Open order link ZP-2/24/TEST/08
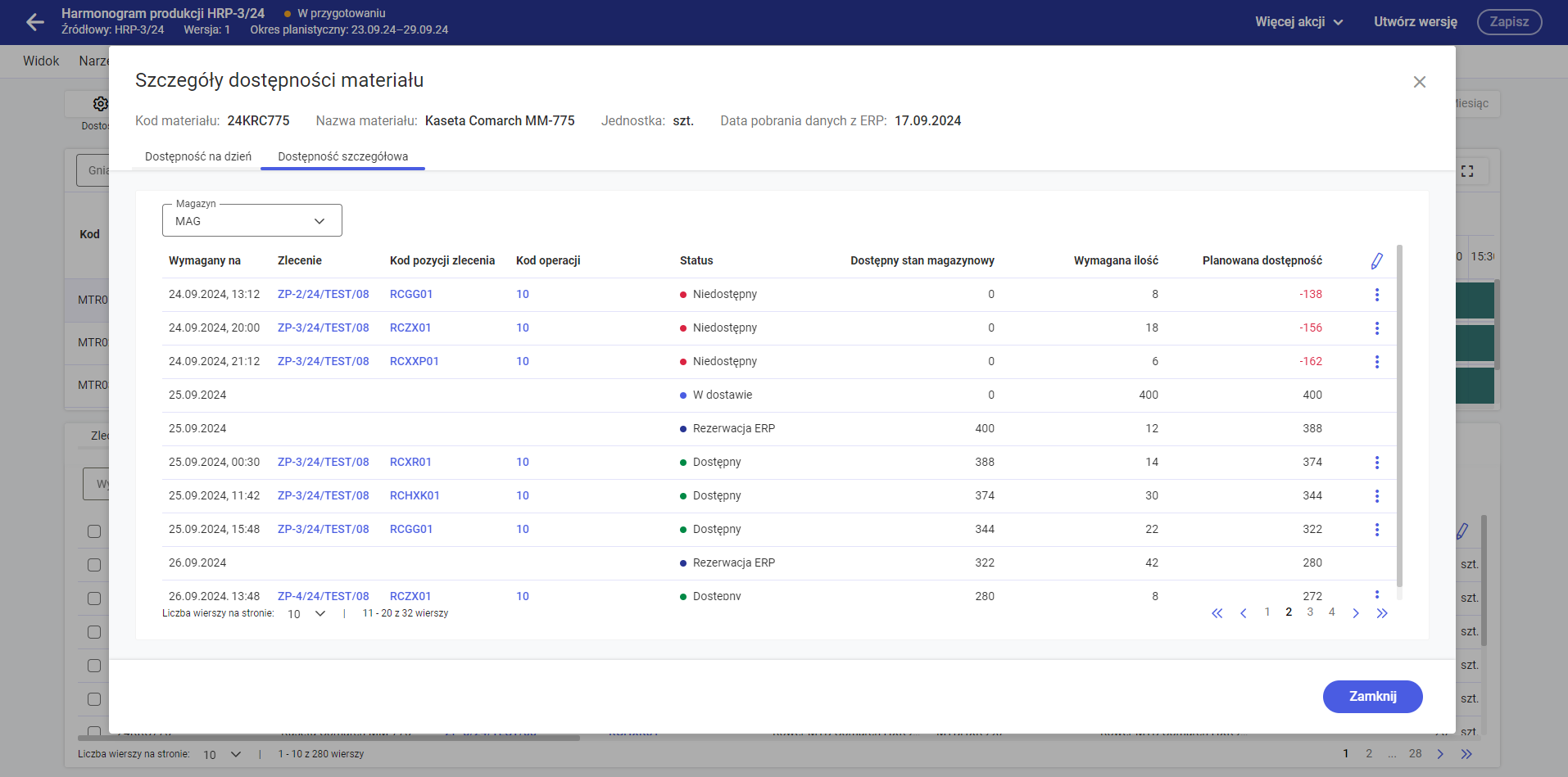 coord(323,294)
